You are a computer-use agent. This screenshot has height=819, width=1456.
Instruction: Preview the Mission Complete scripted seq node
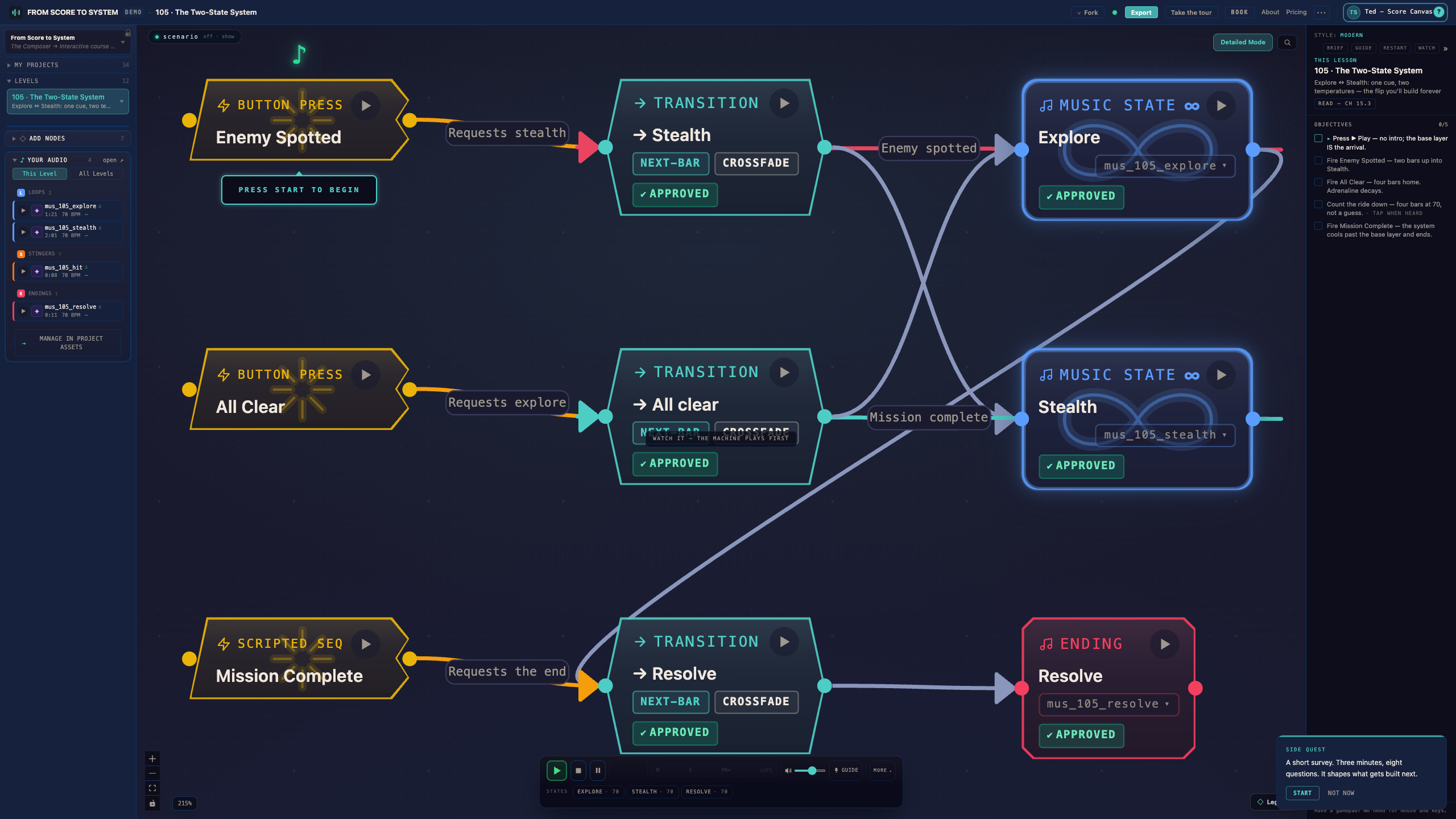pyautogui.click(x=366, y=644)
